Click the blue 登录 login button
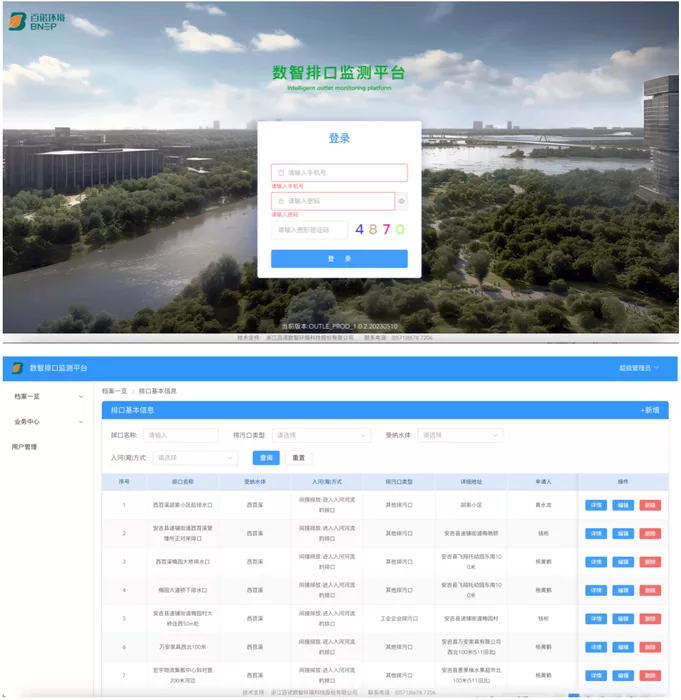 pyautogui.click(x=339, y=259)
